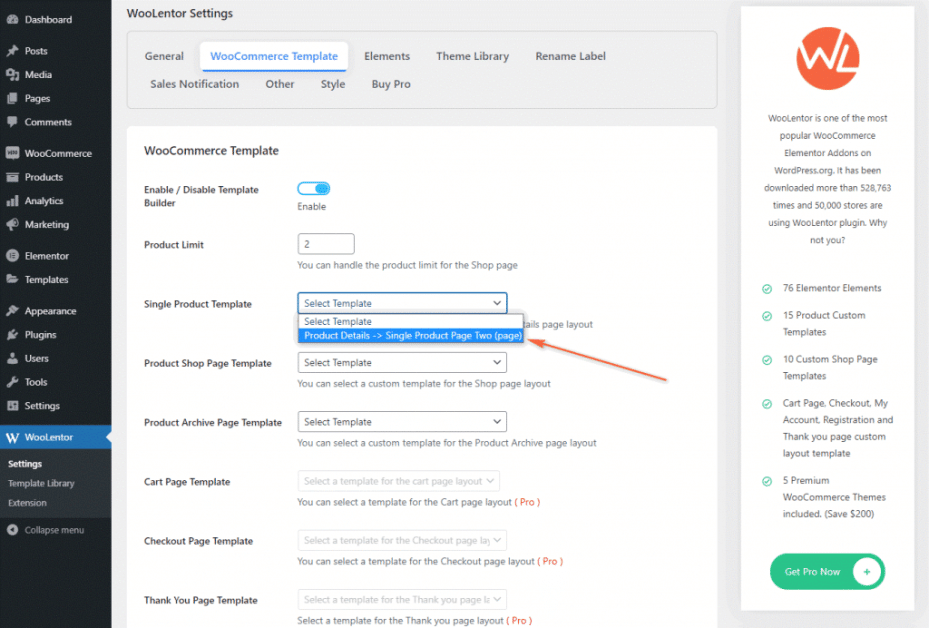Image resolution: width=929 pixels, height=628 pixels.
Task: Disable the Template Builder toggle
Action: click(x=313, y=188)
